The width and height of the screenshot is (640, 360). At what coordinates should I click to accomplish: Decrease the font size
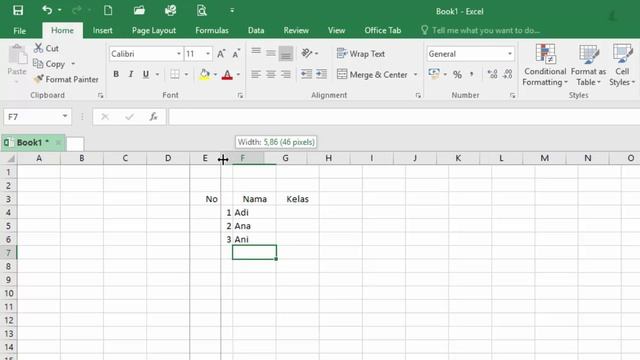coord(236,54)
